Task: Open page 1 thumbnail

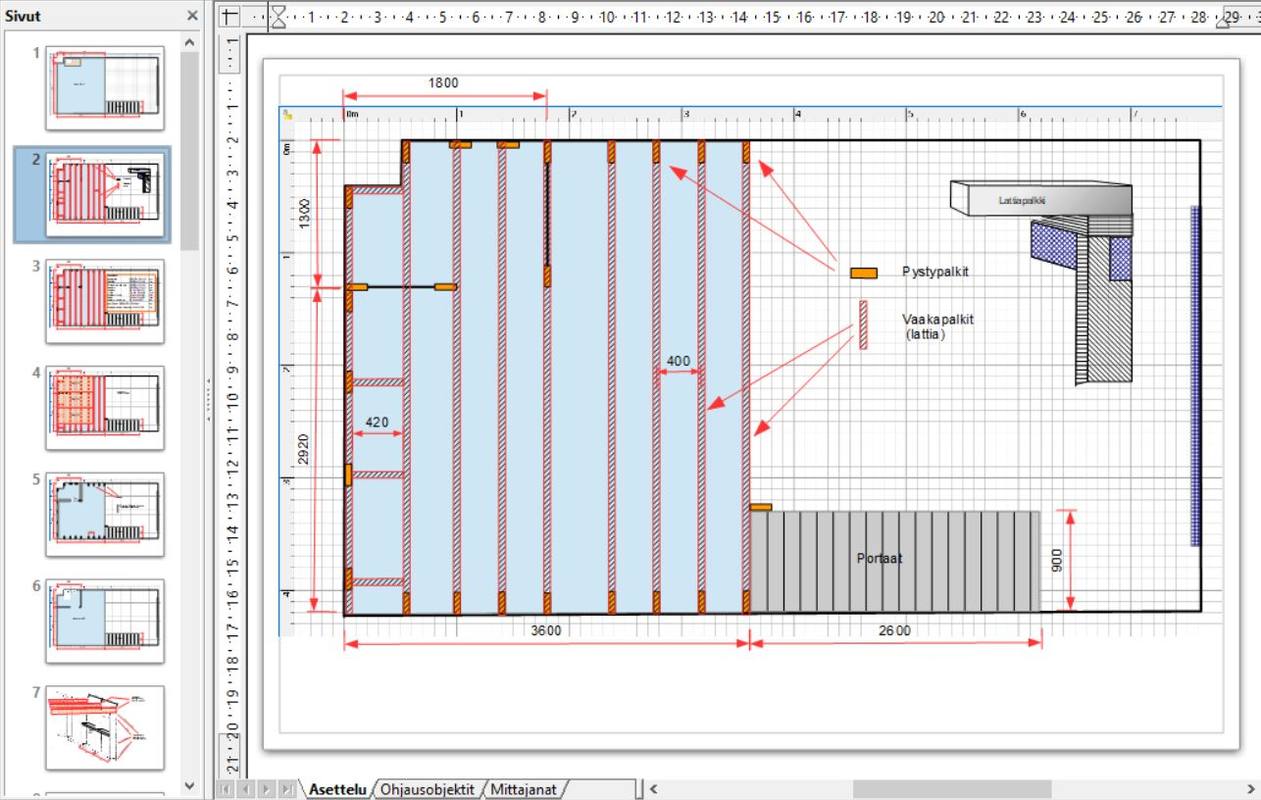Action: 105,88
